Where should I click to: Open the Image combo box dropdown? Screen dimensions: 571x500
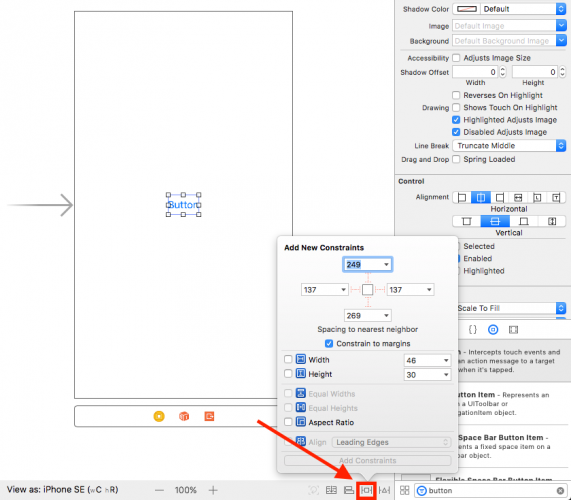[x=561, y=25]
